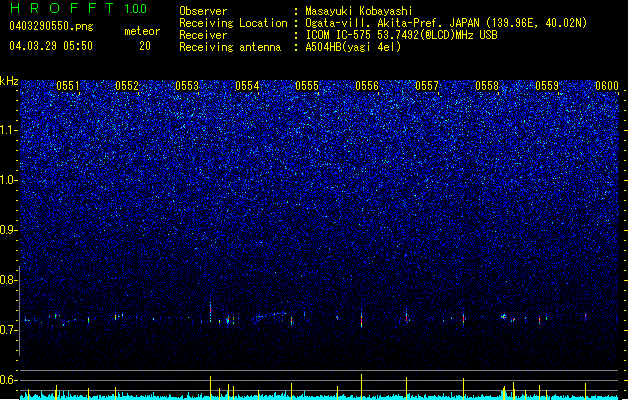Image resolution: width=629 pixels, height=400 pixels.
Task: Click the 0557 time marker
Action: coord(427,86)
